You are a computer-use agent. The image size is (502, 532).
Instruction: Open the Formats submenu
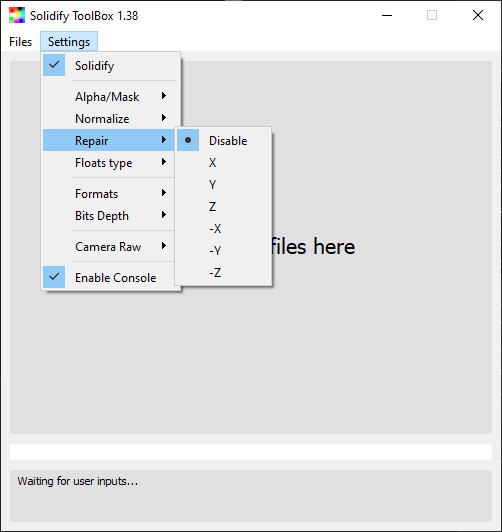110,193
